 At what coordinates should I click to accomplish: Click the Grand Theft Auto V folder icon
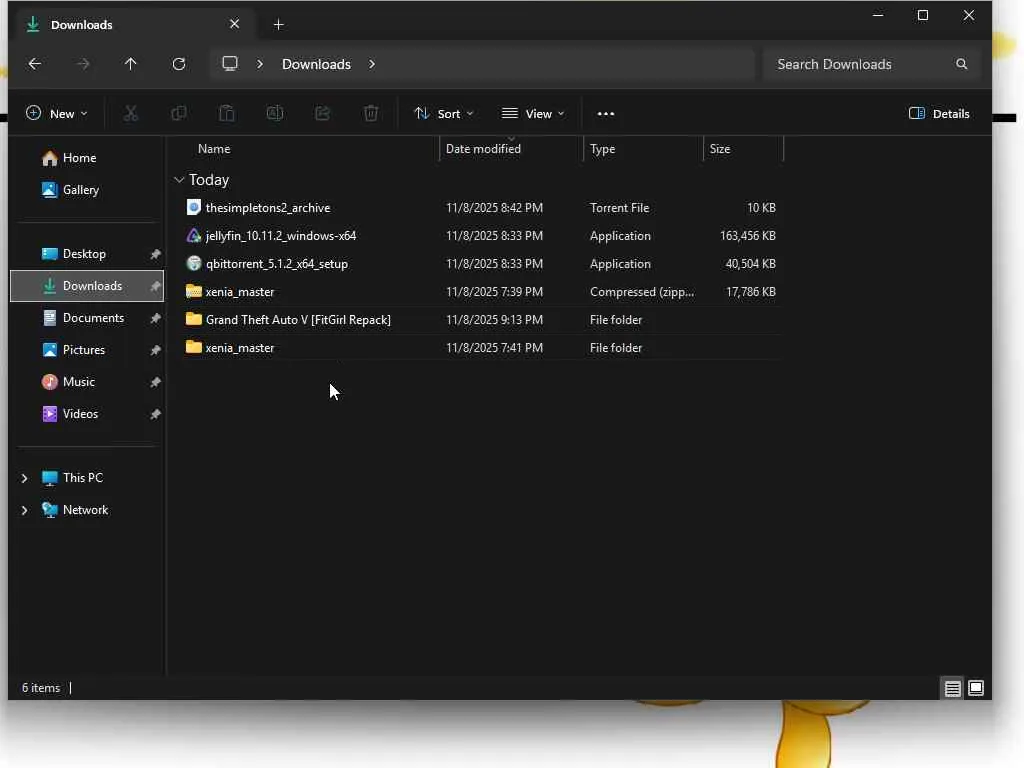point(193,319)
